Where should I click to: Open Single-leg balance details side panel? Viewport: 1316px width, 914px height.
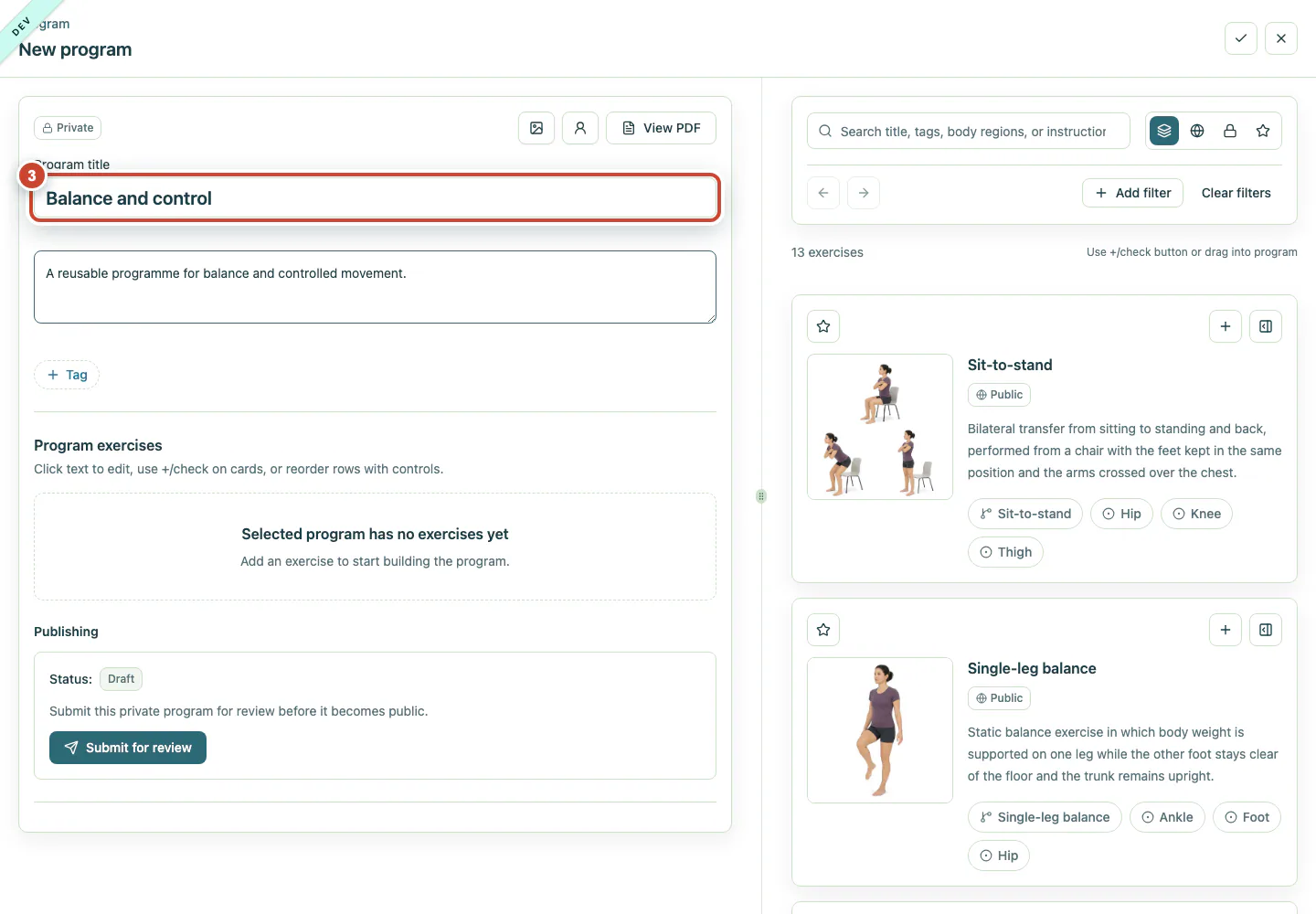pos(1266,630)
